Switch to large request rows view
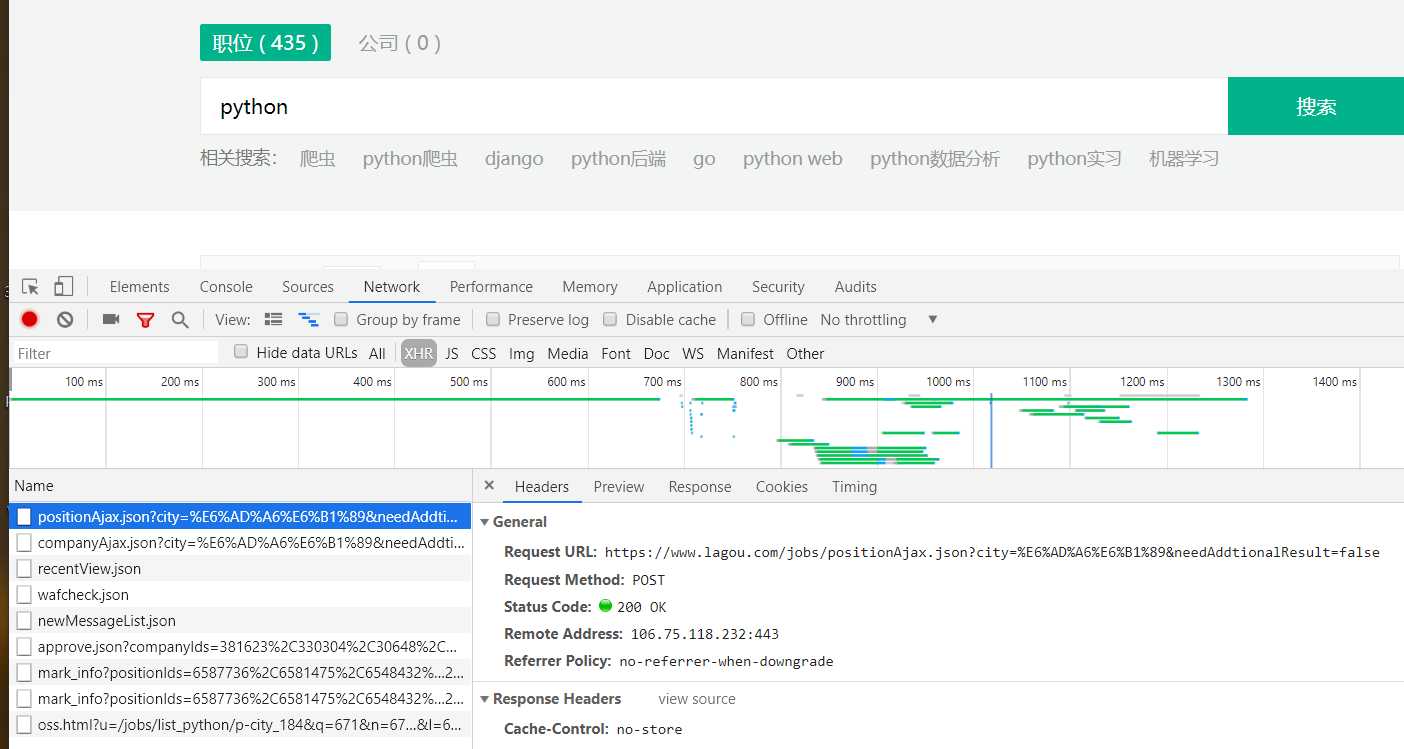The width and height of the screenshot is (1404, 749). [273, 320]
